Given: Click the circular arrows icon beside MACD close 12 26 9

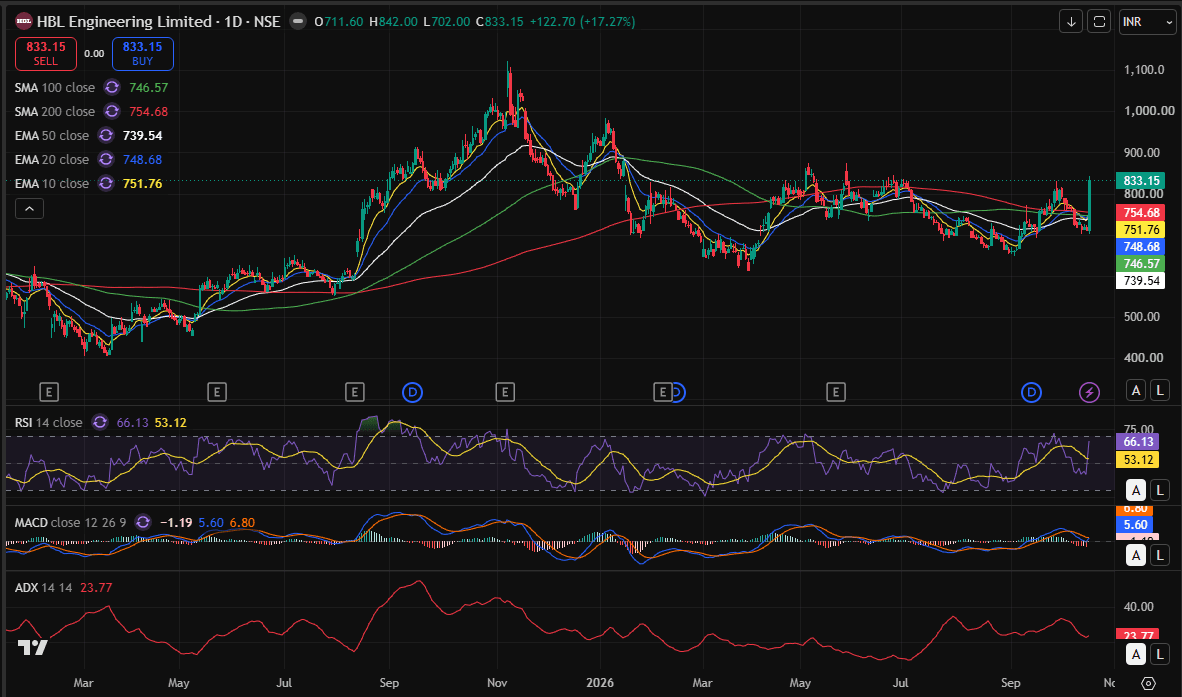Looking at the screenshot, I should click(x=142, y=522).
